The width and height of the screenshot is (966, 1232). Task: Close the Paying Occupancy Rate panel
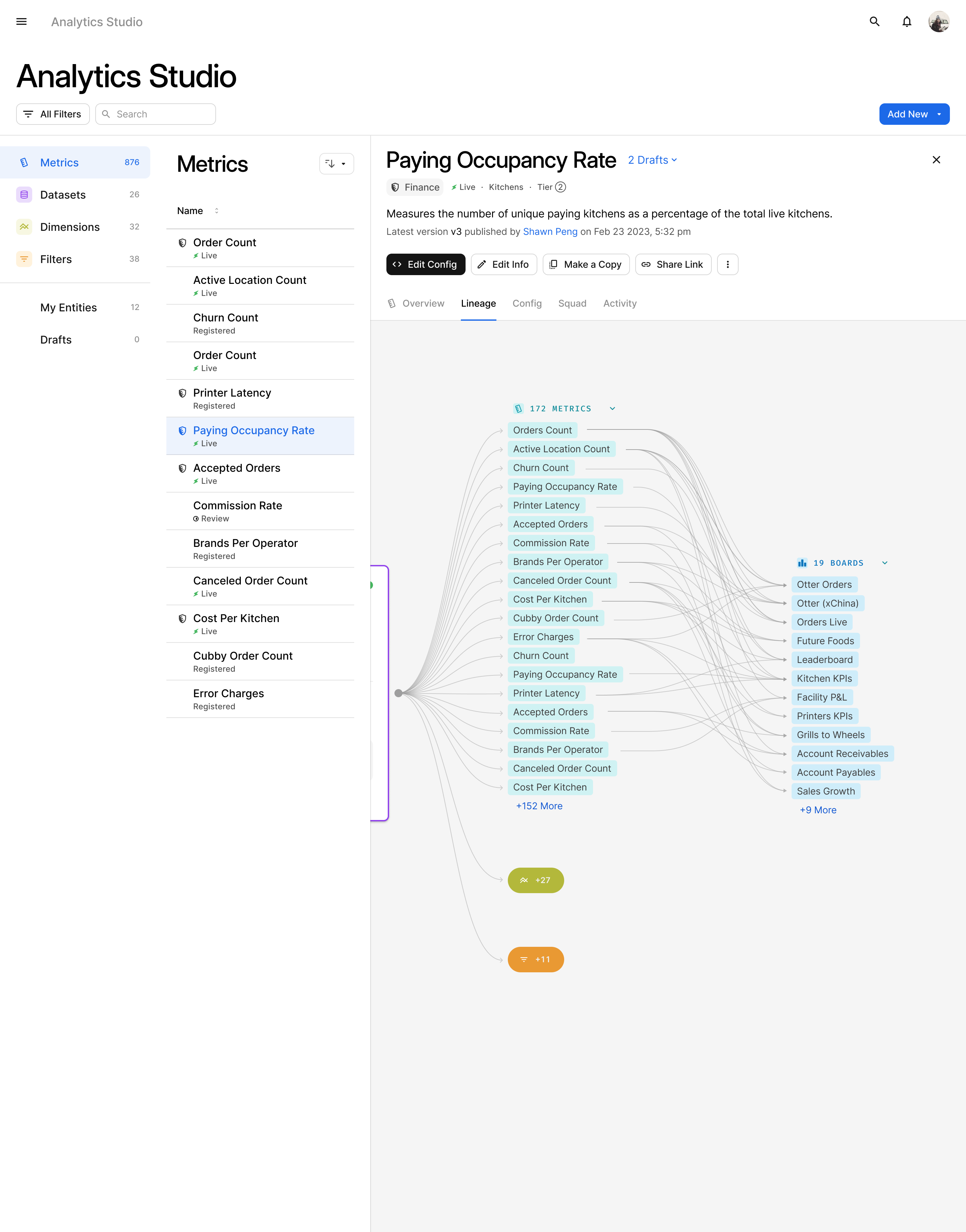(x=936, y=160)
